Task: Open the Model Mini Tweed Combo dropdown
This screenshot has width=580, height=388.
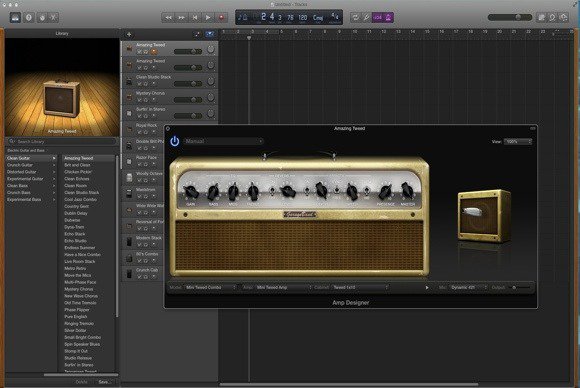Action: (x=210, y=287)
